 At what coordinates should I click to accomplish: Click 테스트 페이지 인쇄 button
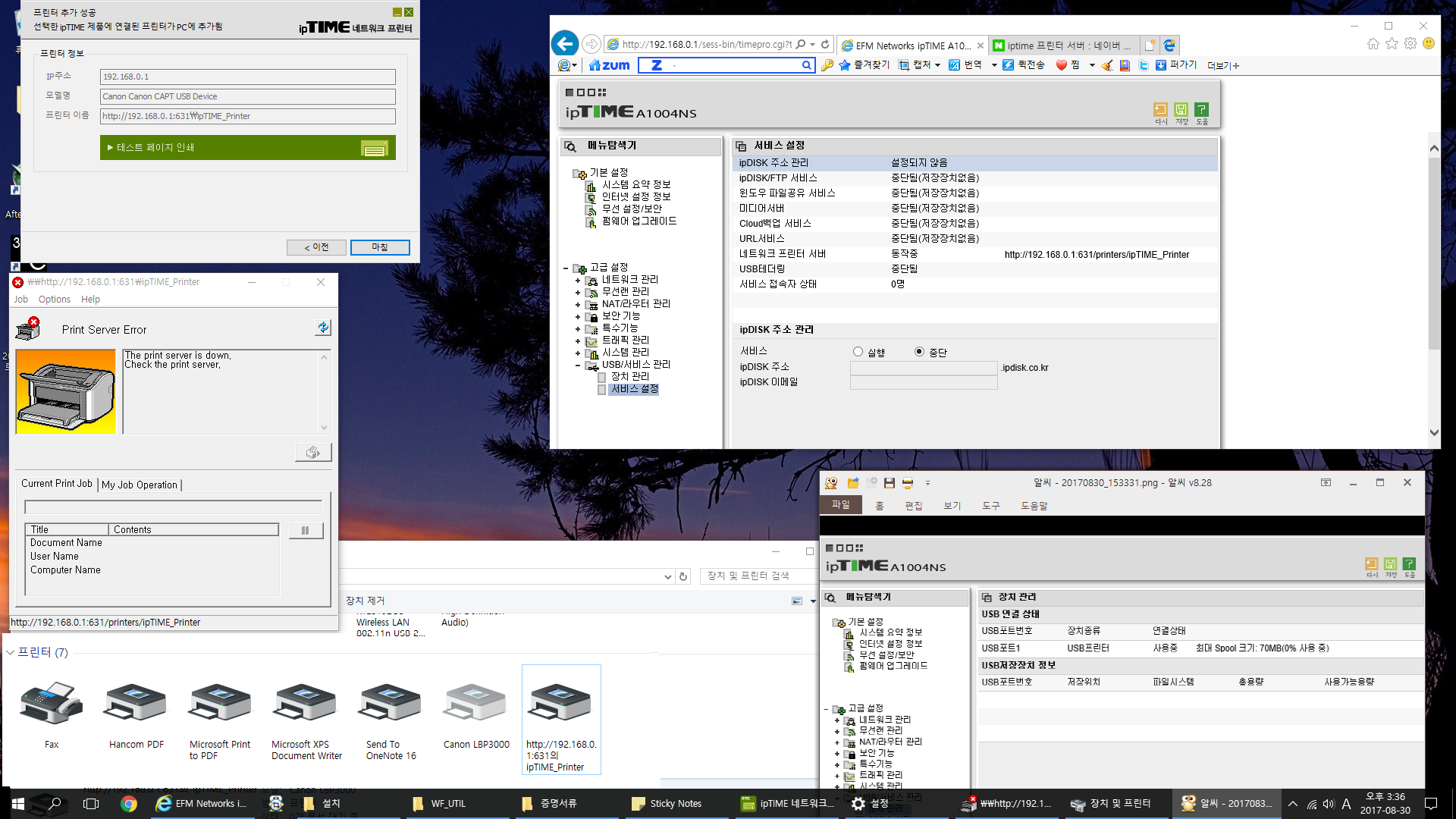coord(248,148)
